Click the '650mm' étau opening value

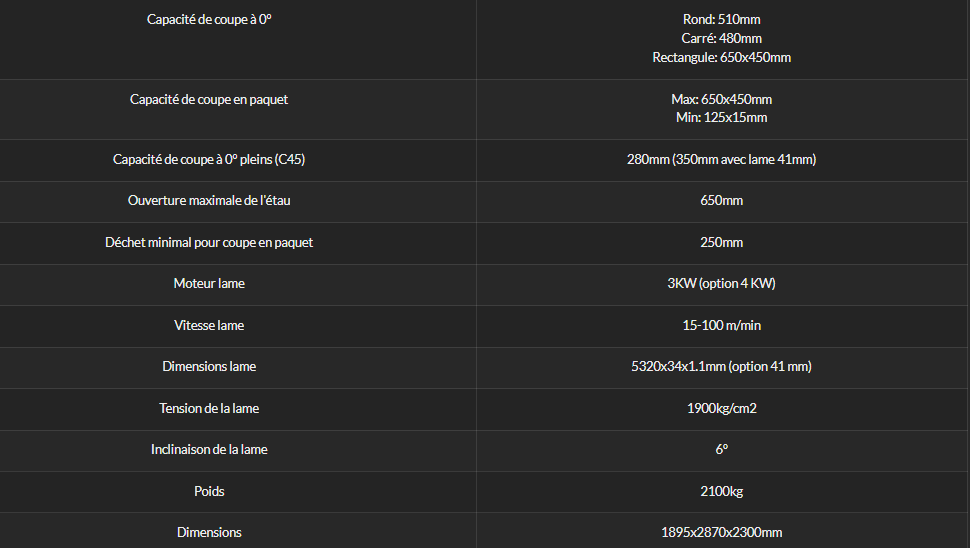(721, 200)
